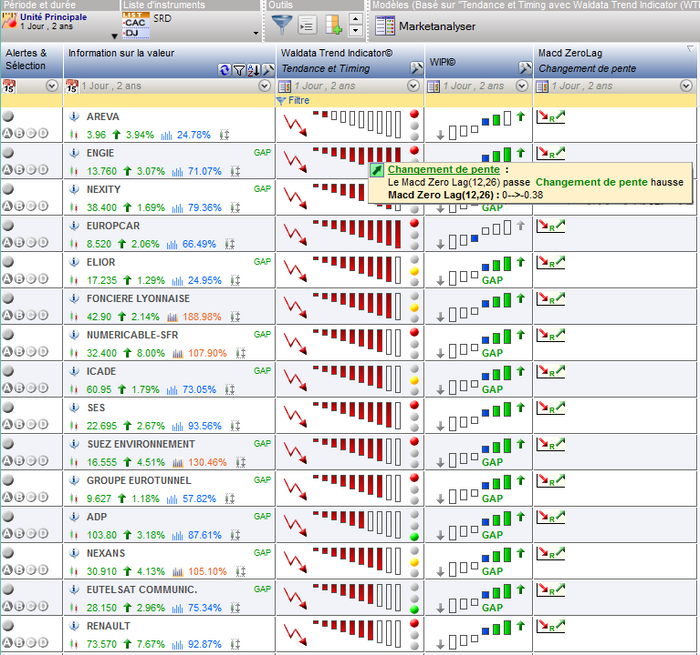Click the indent list tool in Outils

pyautogui.click(x=307, y=25)
